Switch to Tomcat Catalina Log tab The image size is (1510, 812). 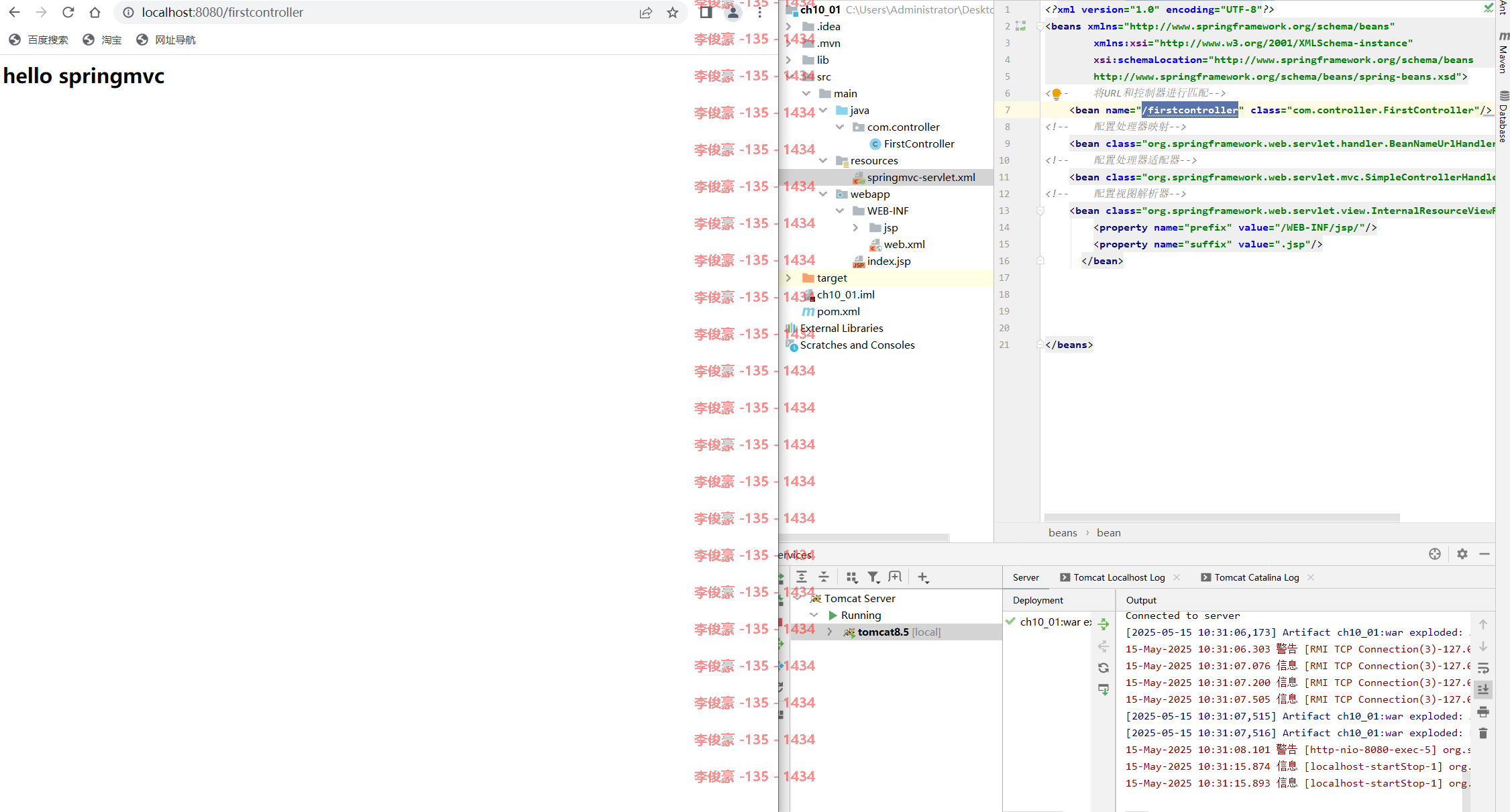point(1249,577)
